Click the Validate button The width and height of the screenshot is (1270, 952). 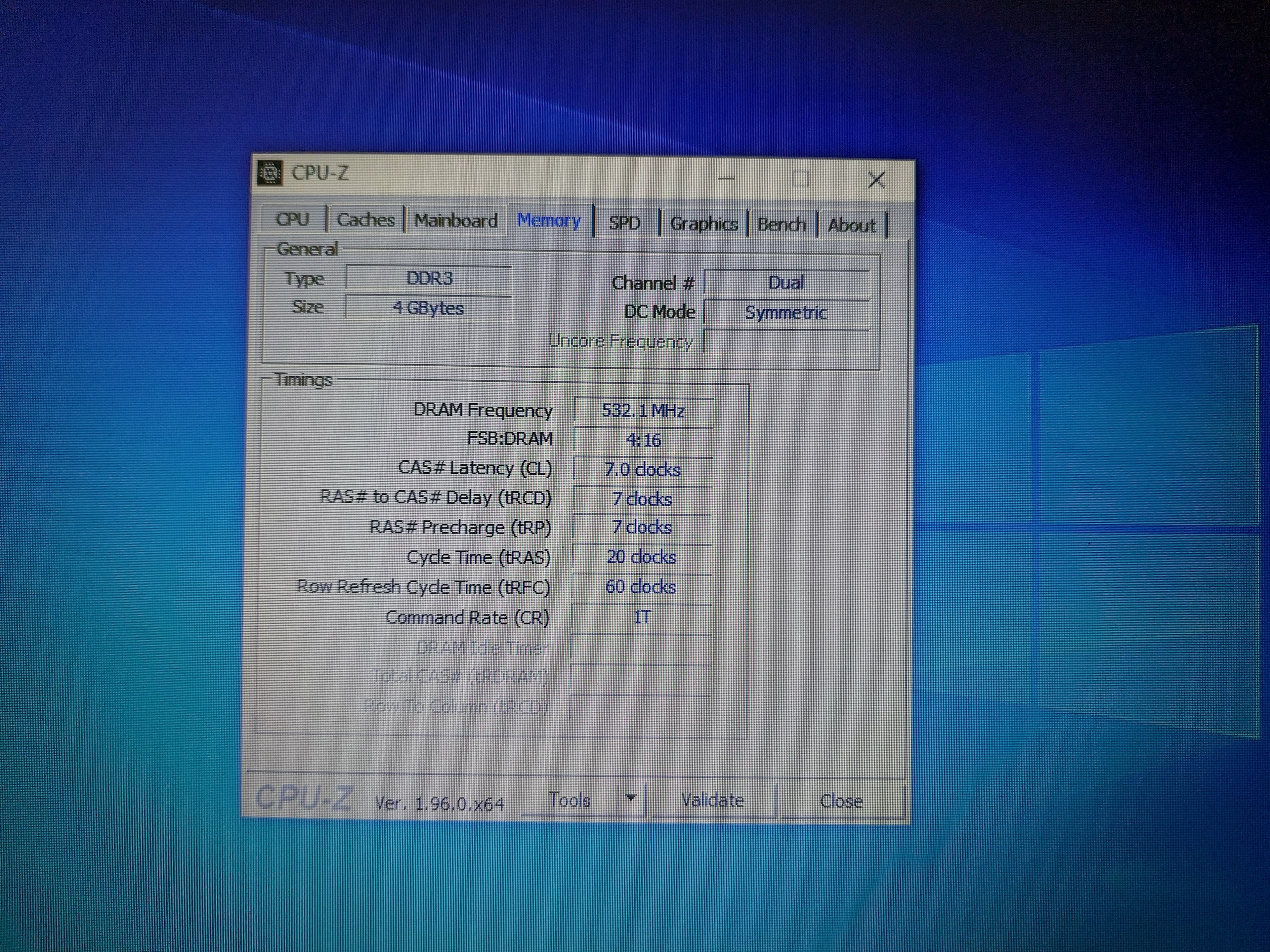712,800
